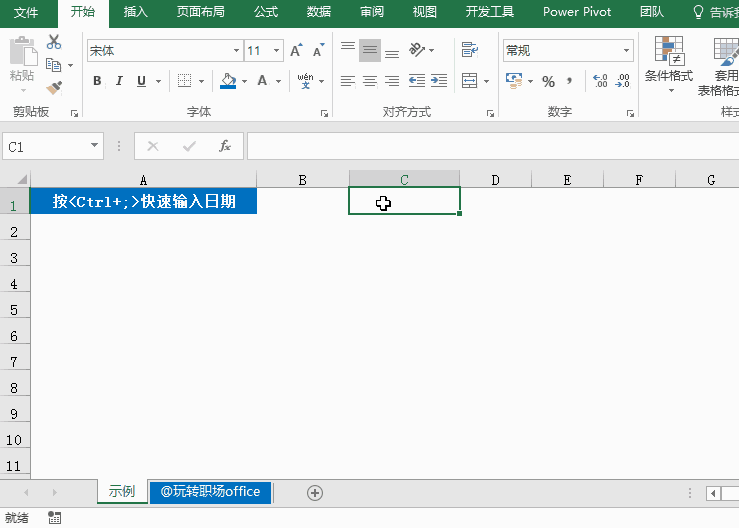Open the Insert Function fx dialog

coord(225,146)
